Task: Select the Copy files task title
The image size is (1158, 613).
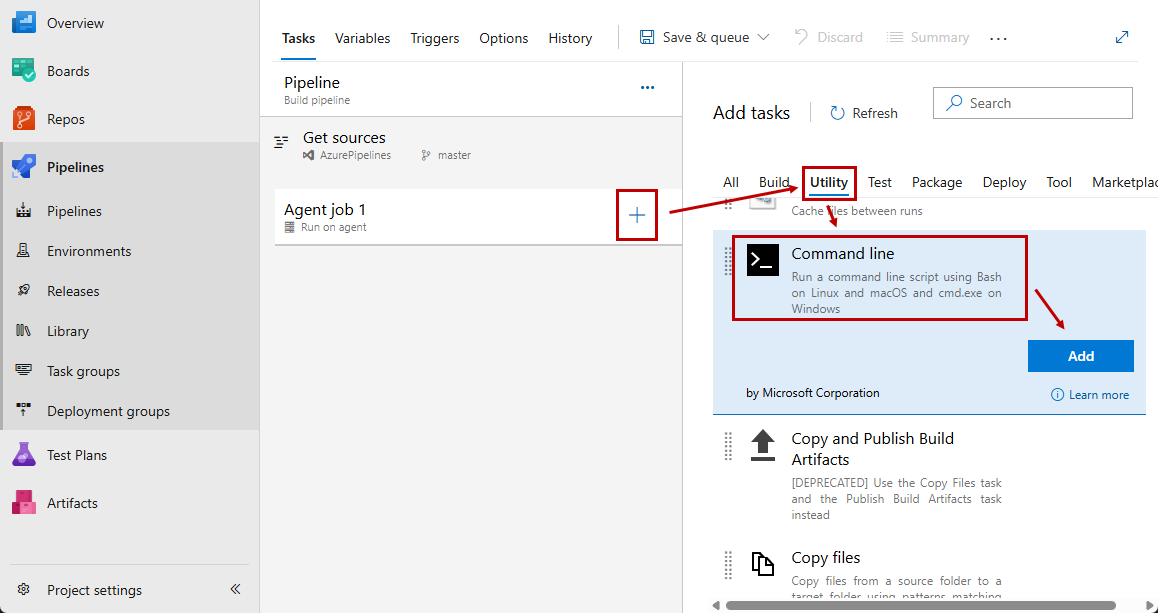Action: click(x=826, y=557)
